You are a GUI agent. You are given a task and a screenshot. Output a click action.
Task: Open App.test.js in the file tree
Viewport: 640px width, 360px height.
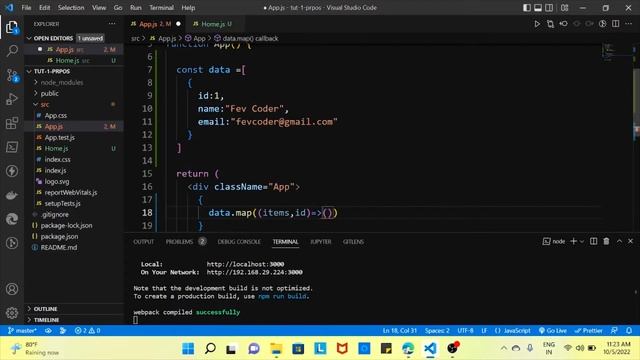click(x=59, y=138)
